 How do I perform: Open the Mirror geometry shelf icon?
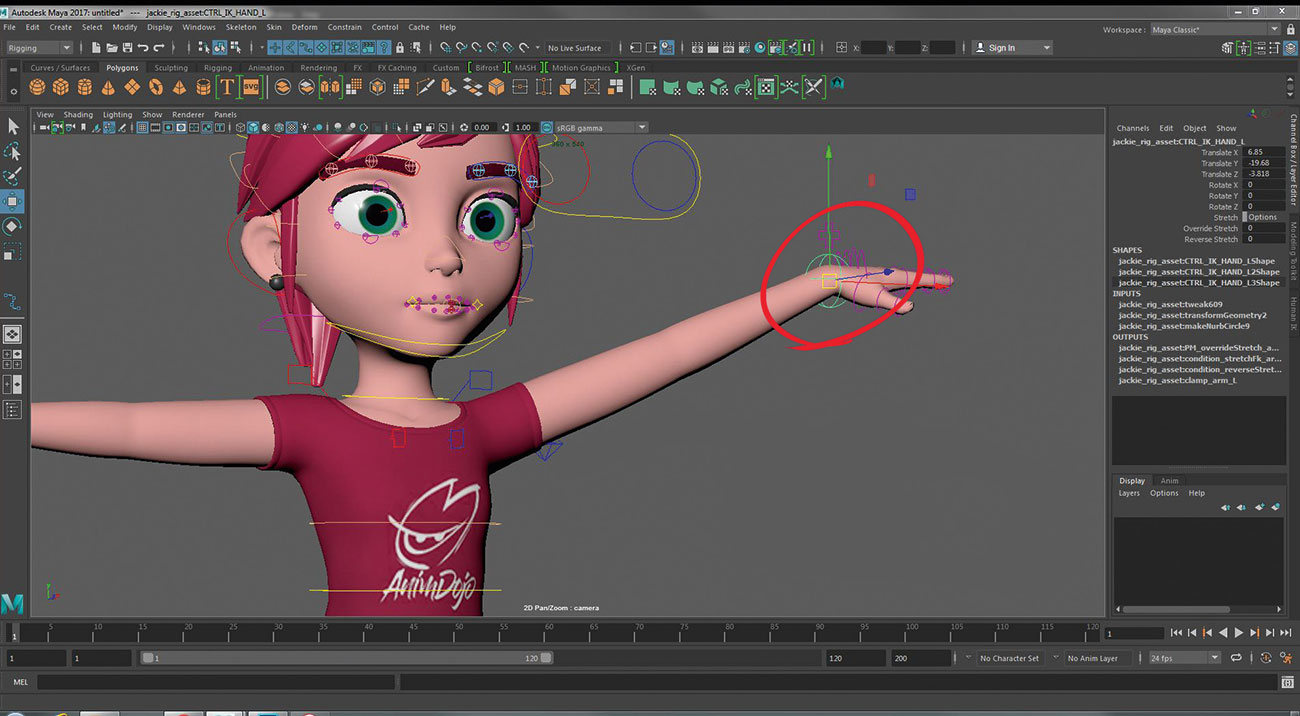click(x=331, y=88)
